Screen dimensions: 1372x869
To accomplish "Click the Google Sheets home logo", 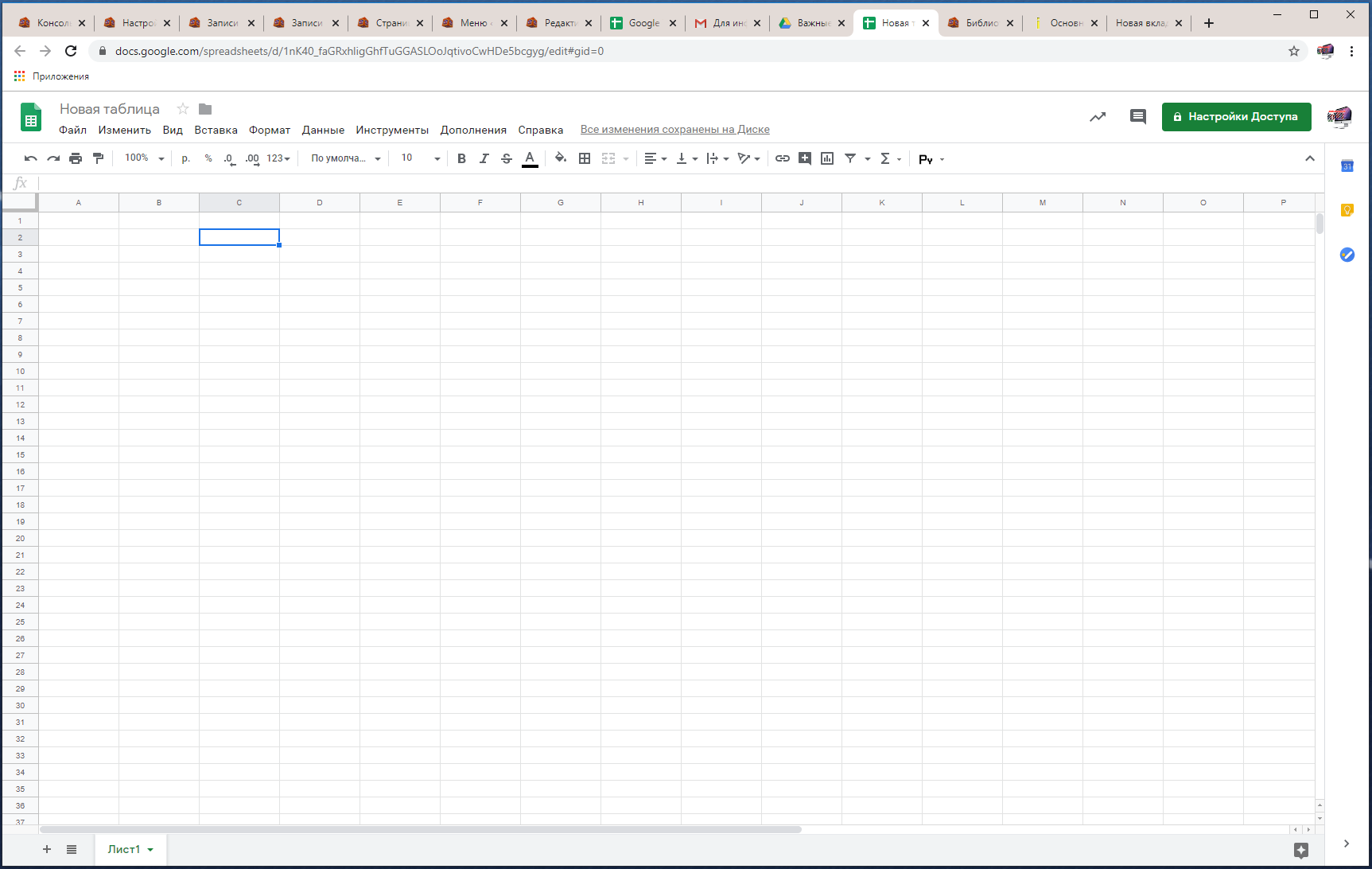I will 31,117.
